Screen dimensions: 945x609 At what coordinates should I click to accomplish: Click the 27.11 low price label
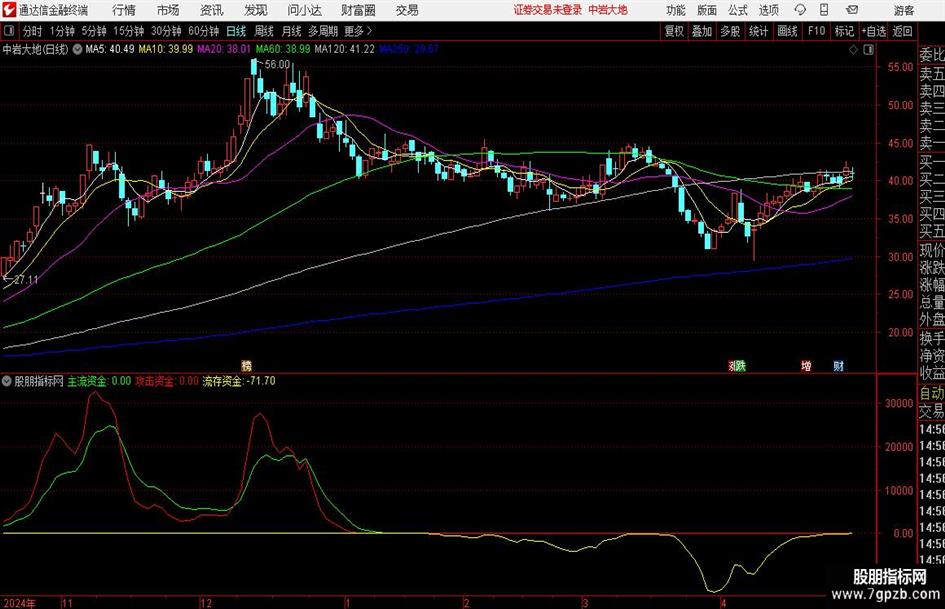click(25, 280)
